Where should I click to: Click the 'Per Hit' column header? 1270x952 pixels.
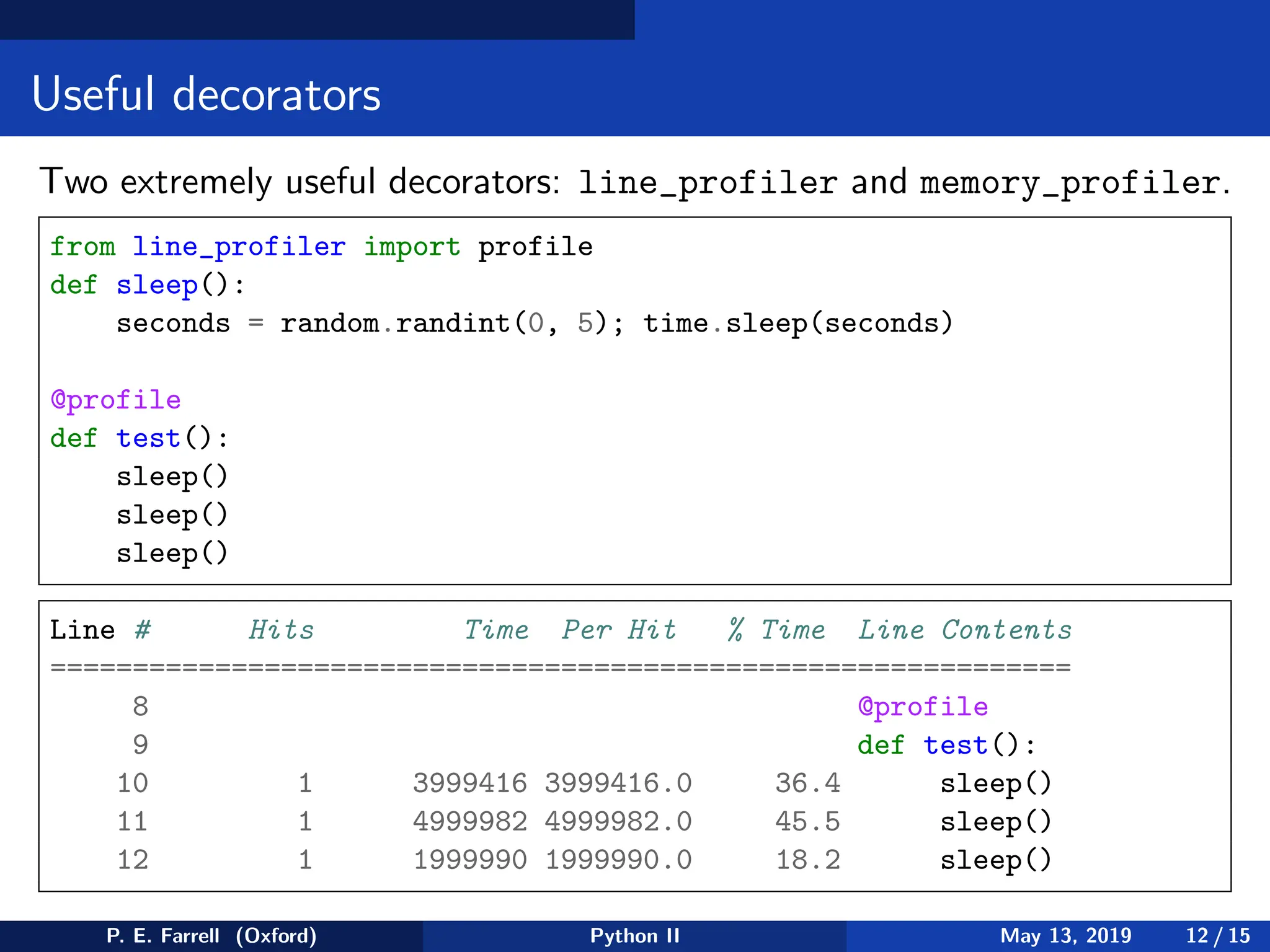point(619,630)
